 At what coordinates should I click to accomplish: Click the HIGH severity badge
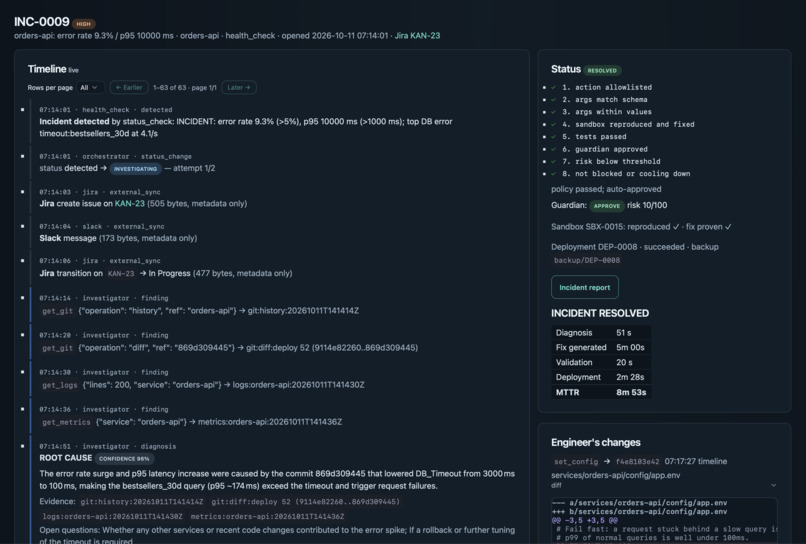(x=84, y=24)
